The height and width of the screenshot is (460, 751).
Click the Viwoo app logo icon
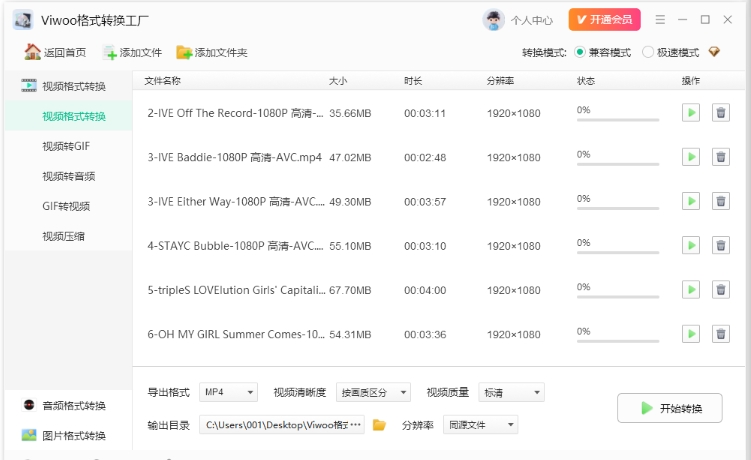23,20
